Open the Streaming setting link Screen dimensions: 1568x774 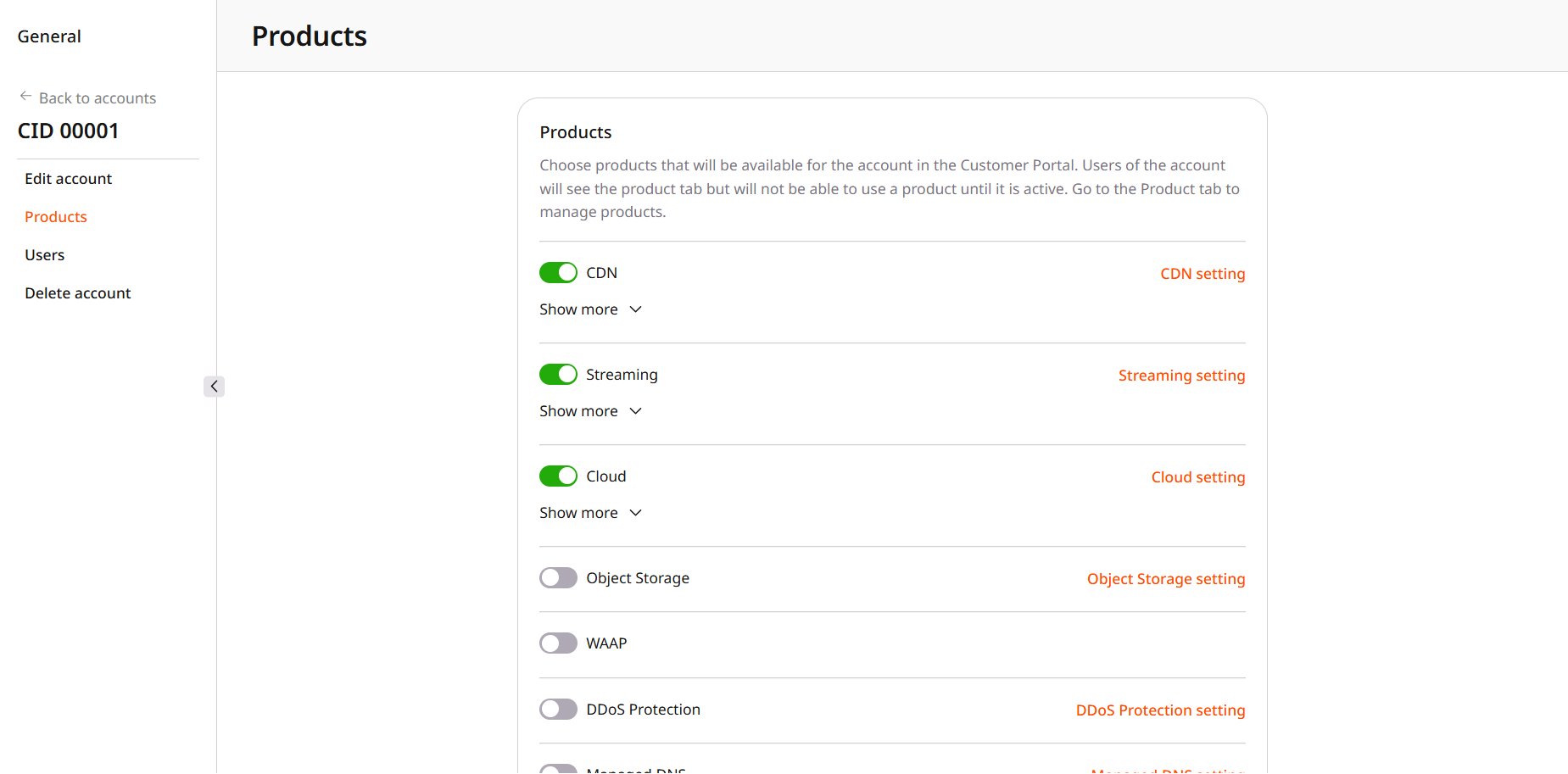pyautogui.click(x=1181, y=376)
